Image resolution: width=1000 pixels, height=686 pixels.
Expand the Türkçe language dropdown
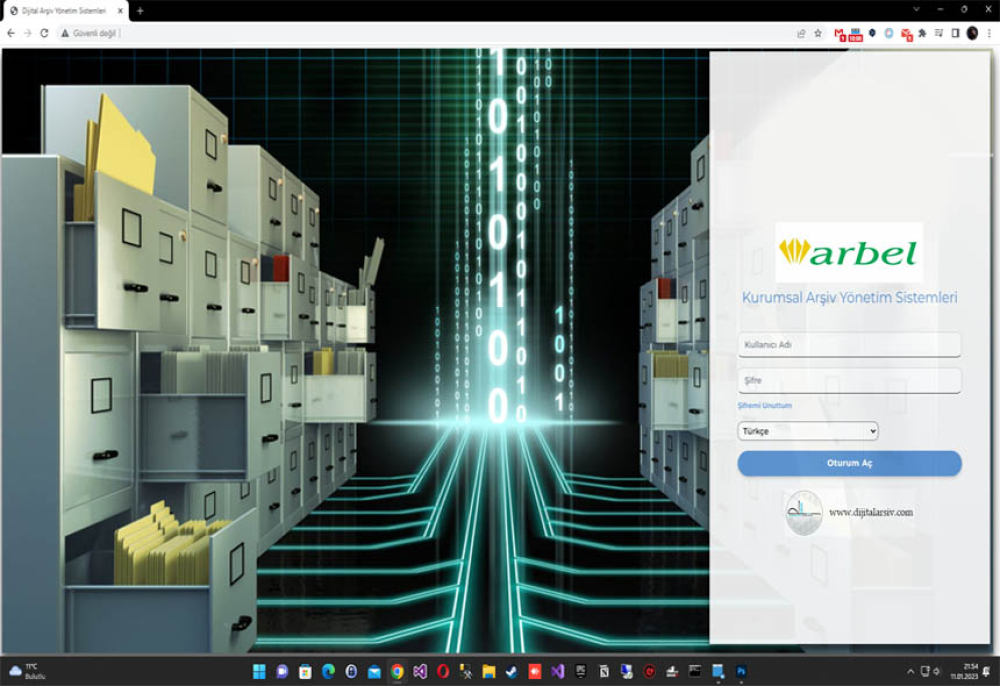point(807,431)
